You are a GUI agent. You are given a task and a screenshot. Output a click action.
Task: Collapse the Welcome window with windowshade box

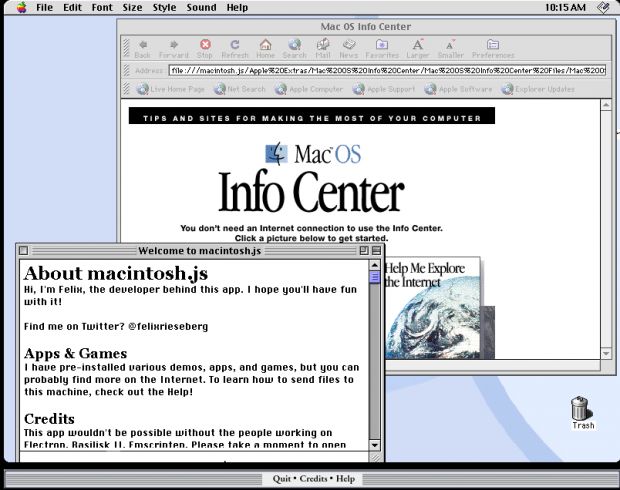pyautogui.click(x=376, y=250)
